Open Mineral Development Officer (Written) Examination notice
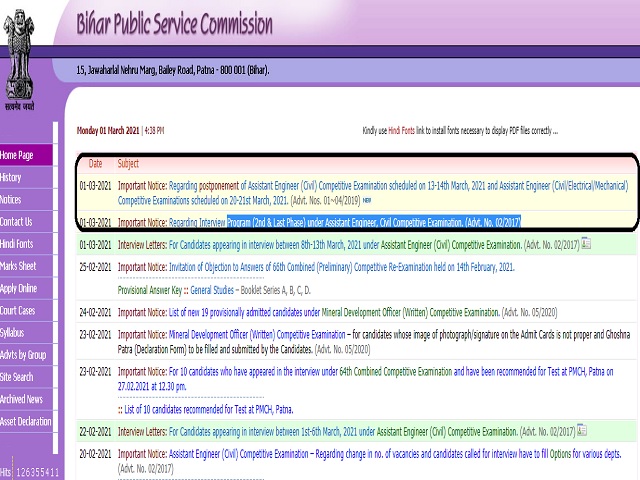Screen dimensions: 640x480 click(x=257, y=335)
